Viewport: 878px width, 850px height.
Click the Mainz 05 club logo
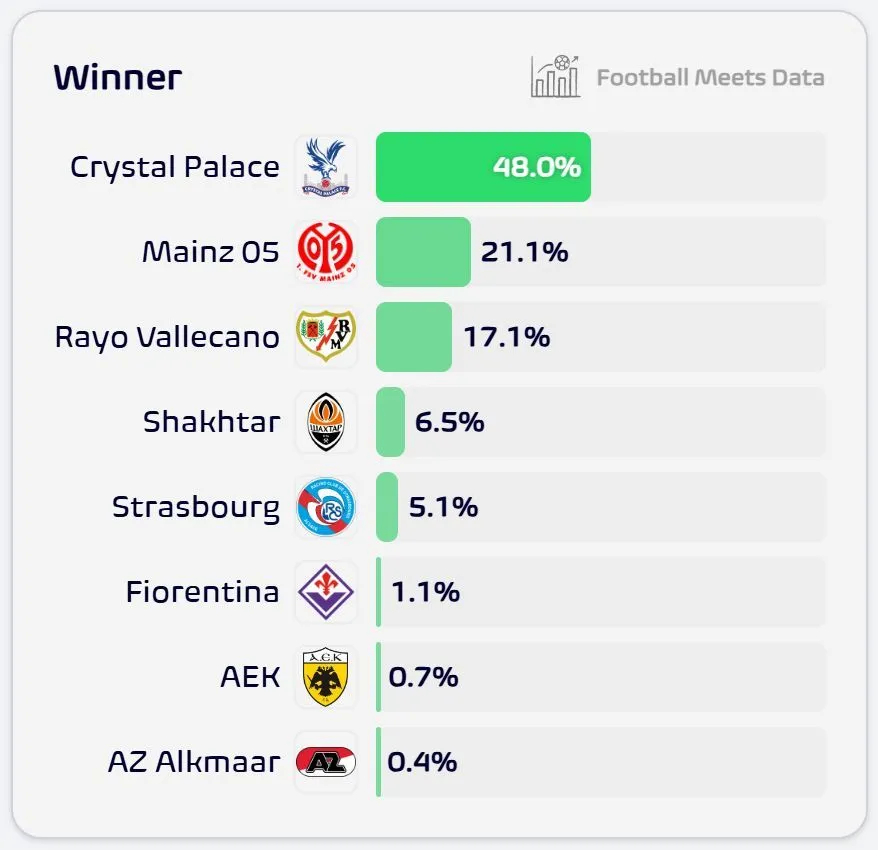[x=326, y=252]
